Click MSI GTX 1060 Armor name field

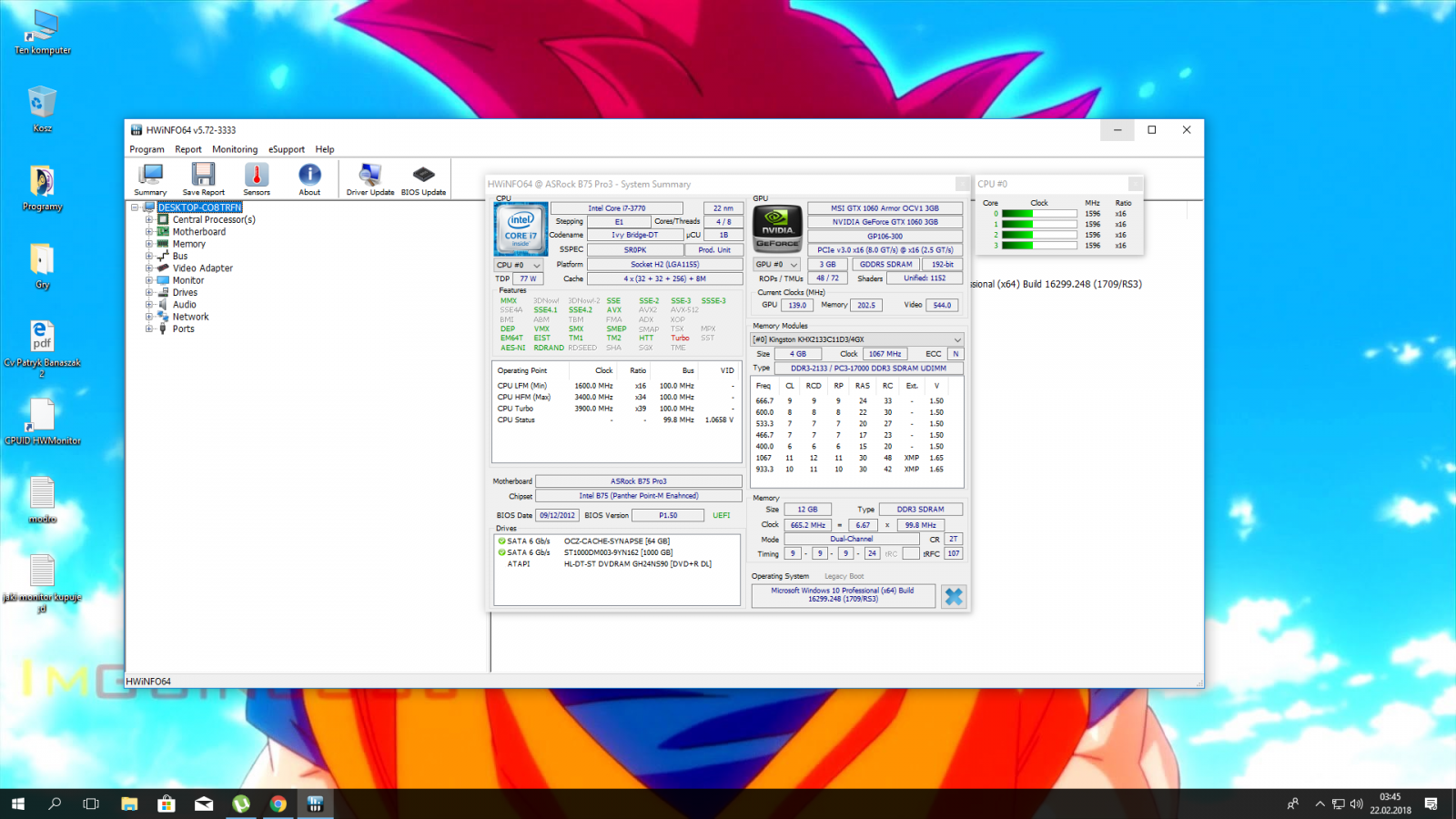pos(885,208)
